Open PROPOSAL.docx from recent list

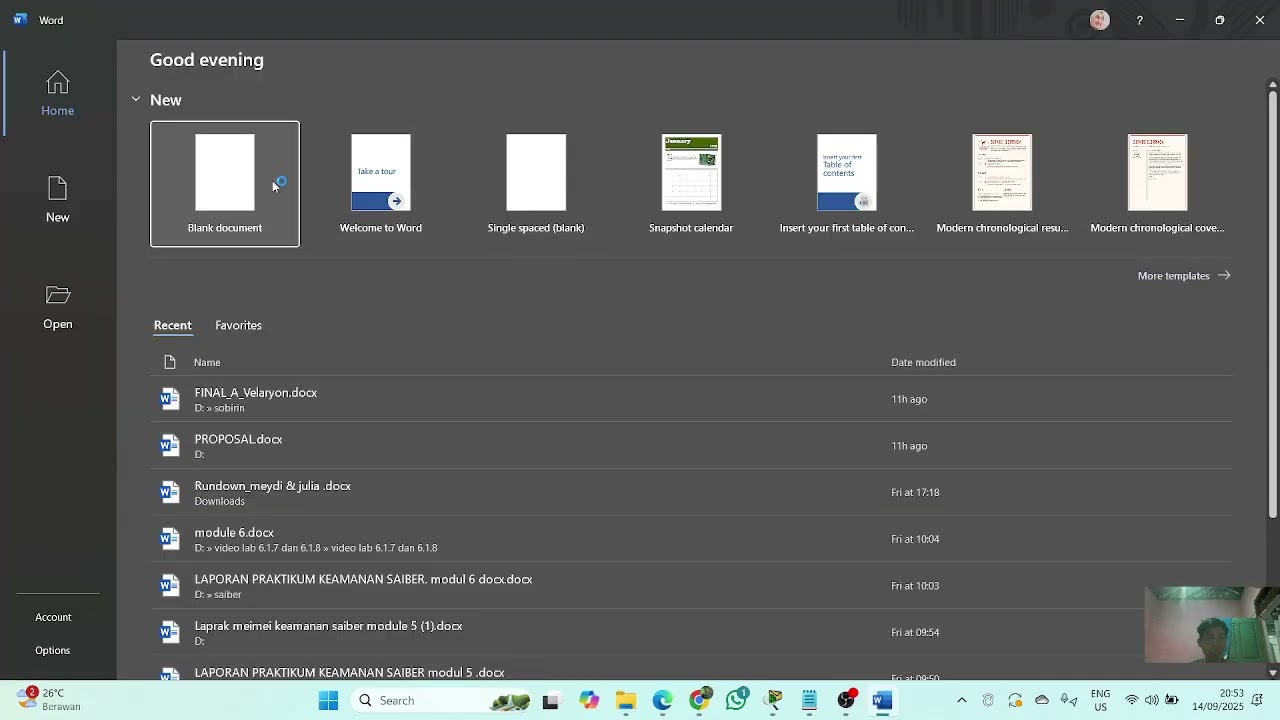tap(691, 446)
